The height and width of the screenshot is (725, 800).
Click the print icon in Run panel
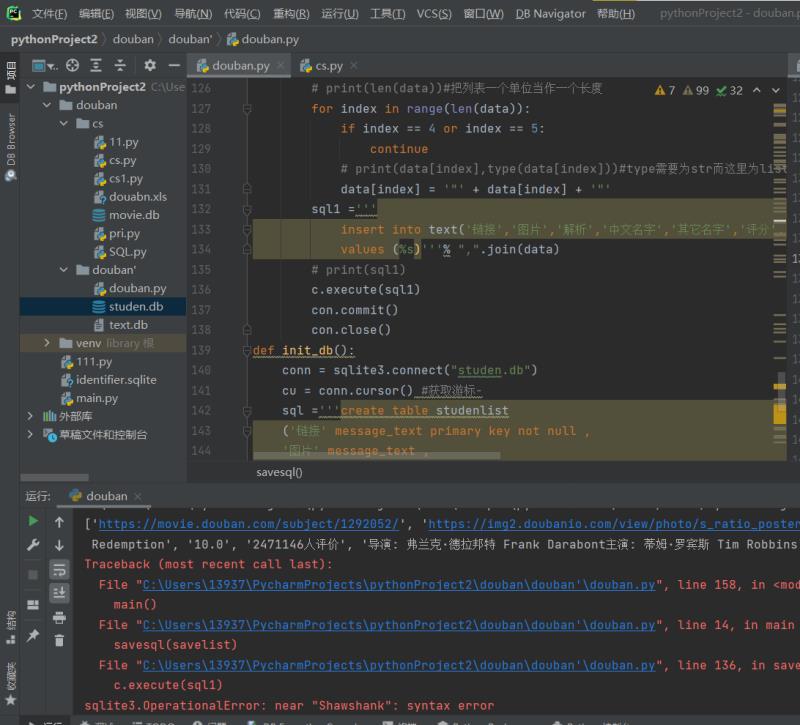pos(59,617)
